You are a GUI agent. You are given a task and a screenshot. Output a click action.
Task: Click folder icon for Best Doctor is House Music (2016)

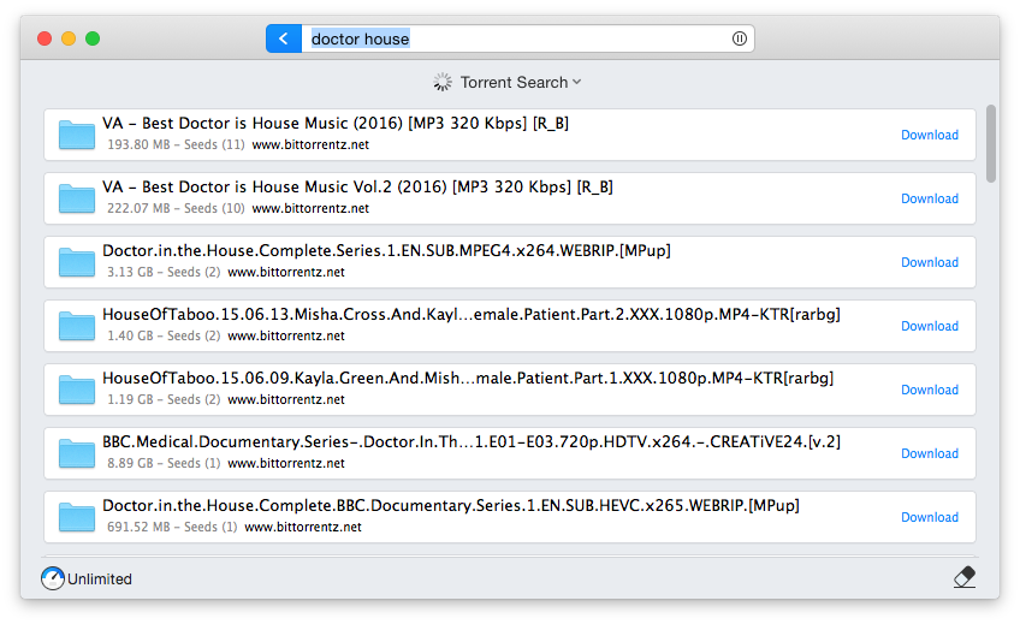(x=77, y=135)
